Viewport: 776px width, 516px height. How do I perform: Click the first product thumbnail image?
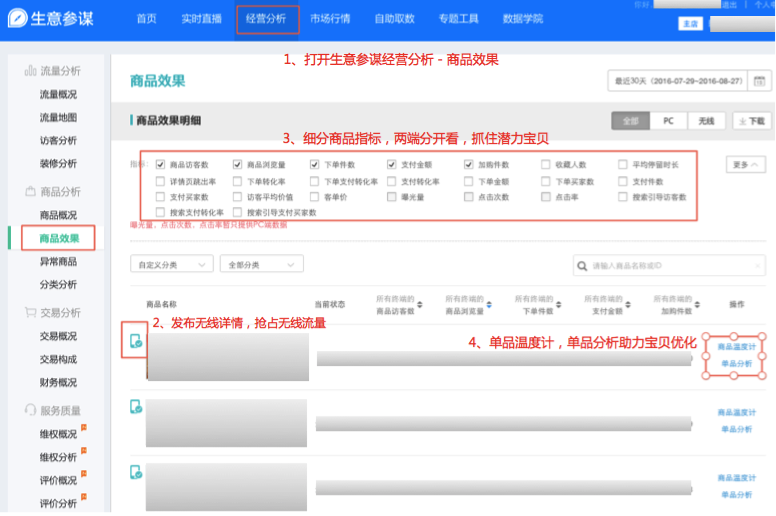(228, 357)
